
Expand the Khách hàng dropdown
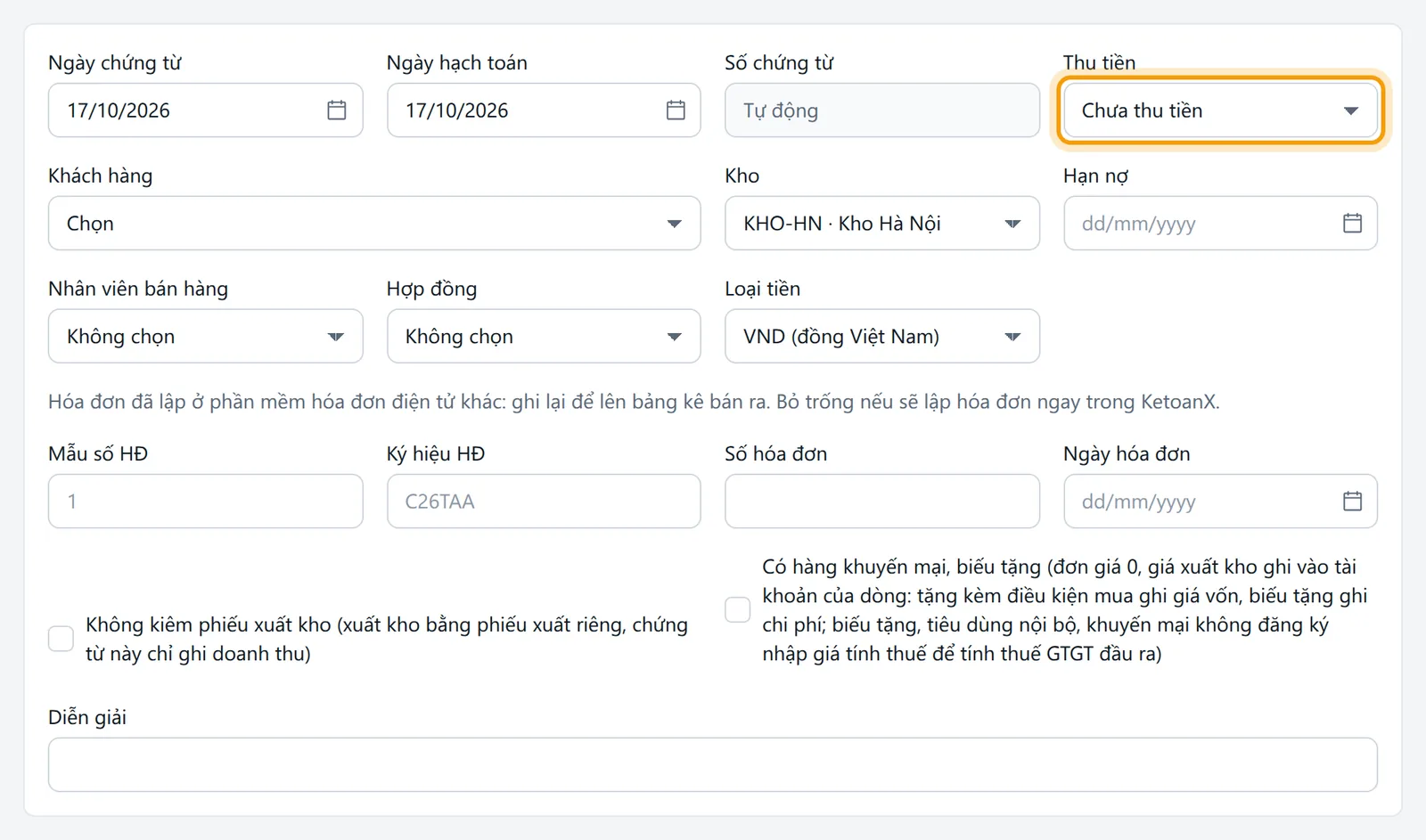374,223
